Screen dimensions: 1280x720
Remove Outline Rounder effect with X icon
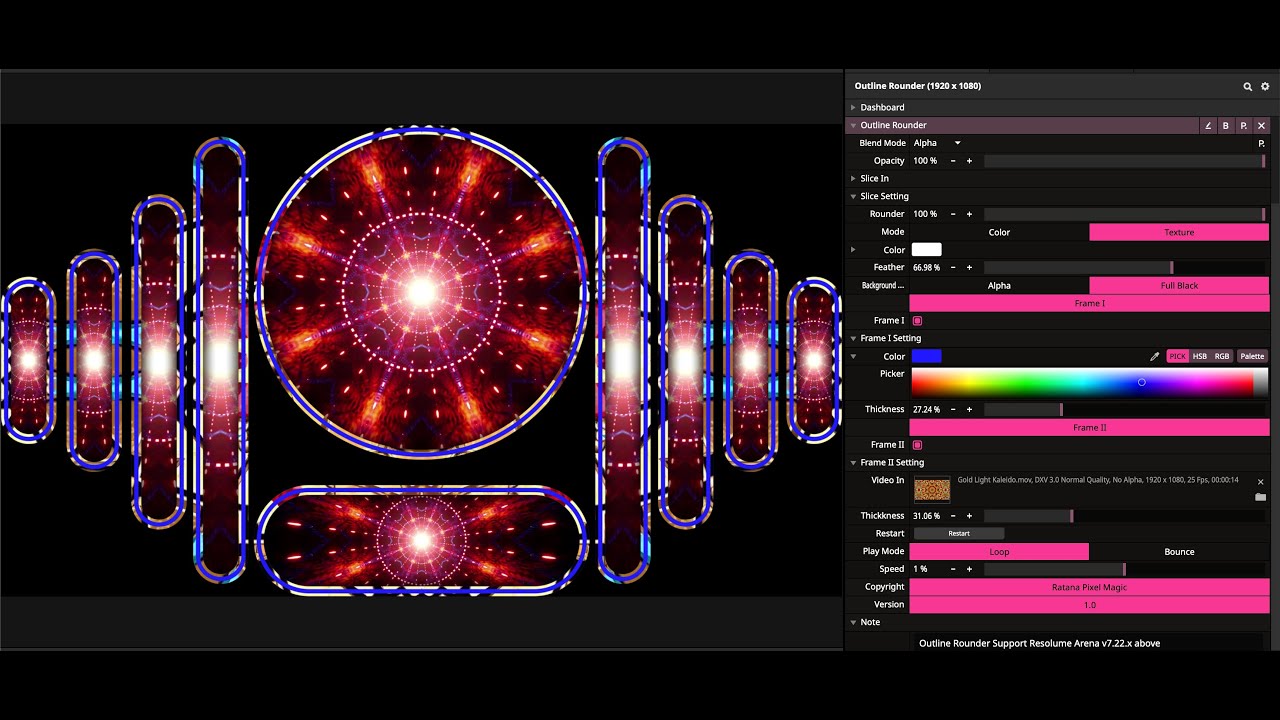click(x=1262, y=126)
